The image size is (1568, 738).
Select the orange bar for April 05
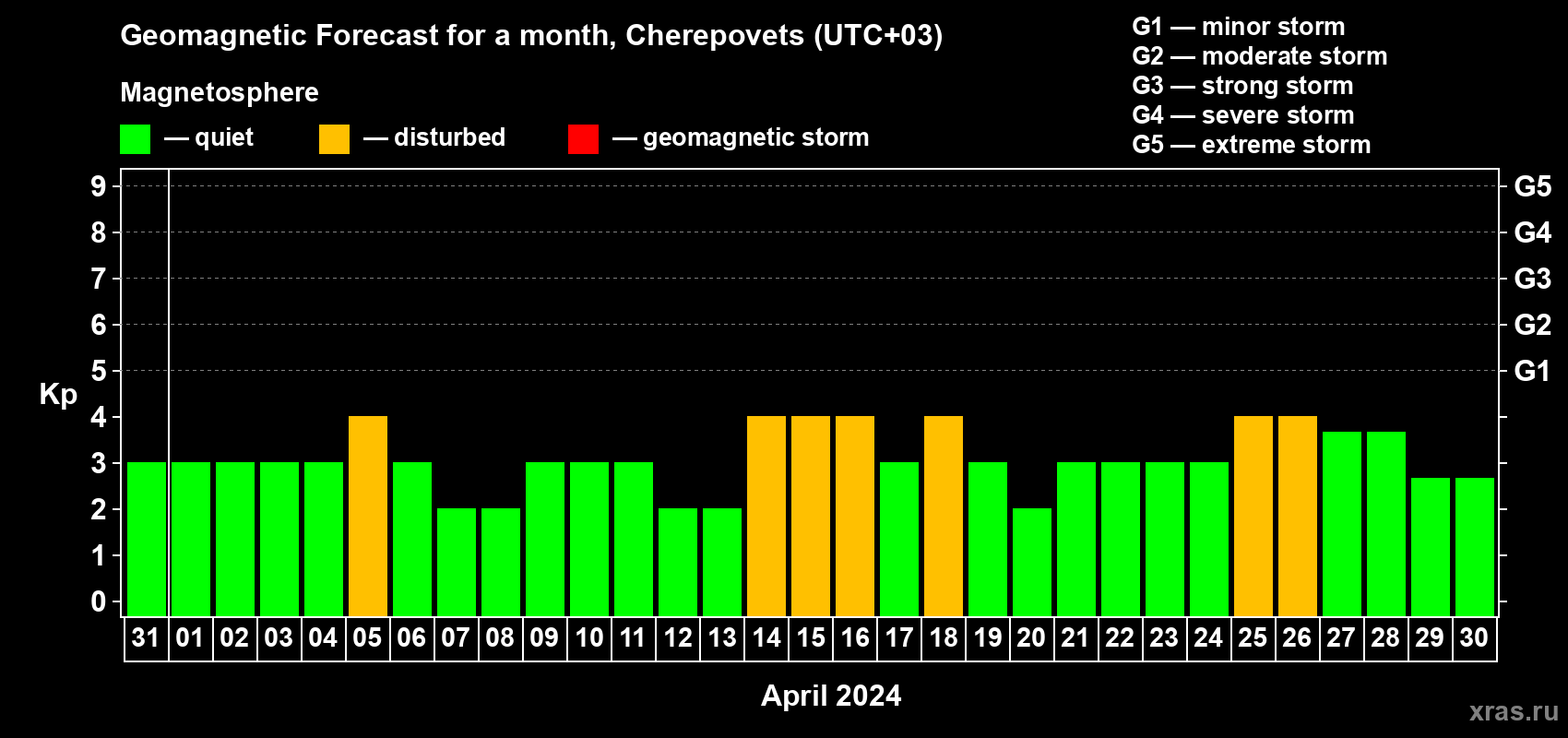pyautogui.click(x=368, y=516)
